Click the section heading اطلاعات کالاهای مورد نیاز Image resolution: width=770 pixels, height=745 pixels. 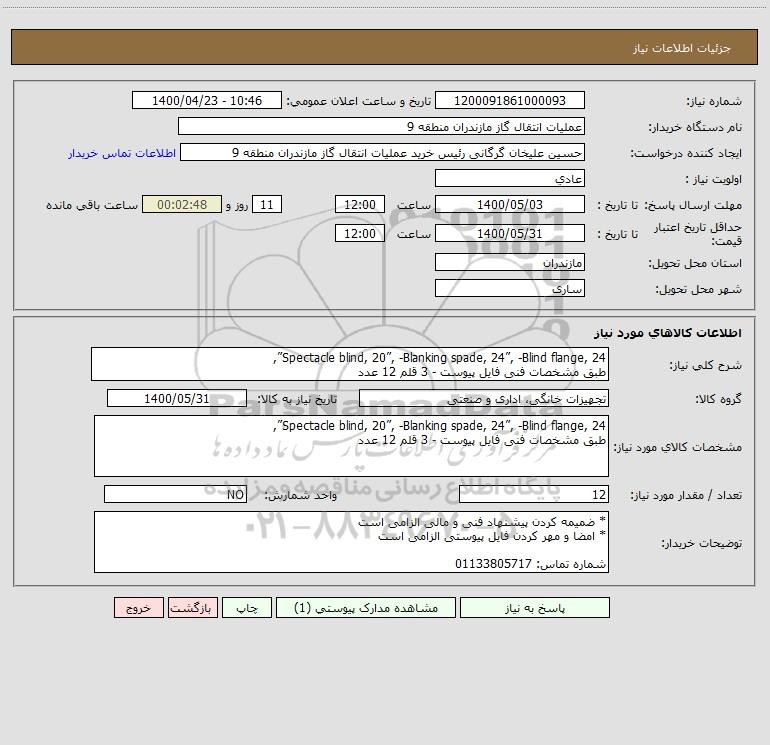tap(668, 333)
